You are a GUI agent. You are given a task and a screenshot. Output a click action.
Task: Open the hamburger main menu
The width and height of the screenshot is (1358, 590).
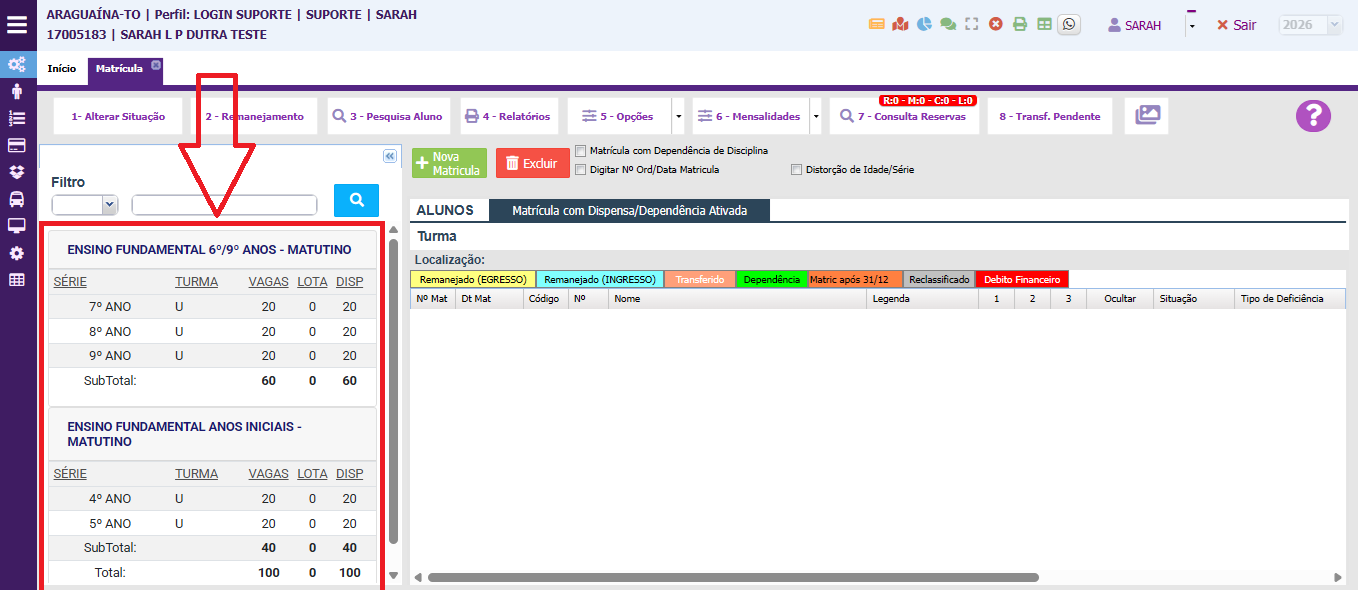17,24
